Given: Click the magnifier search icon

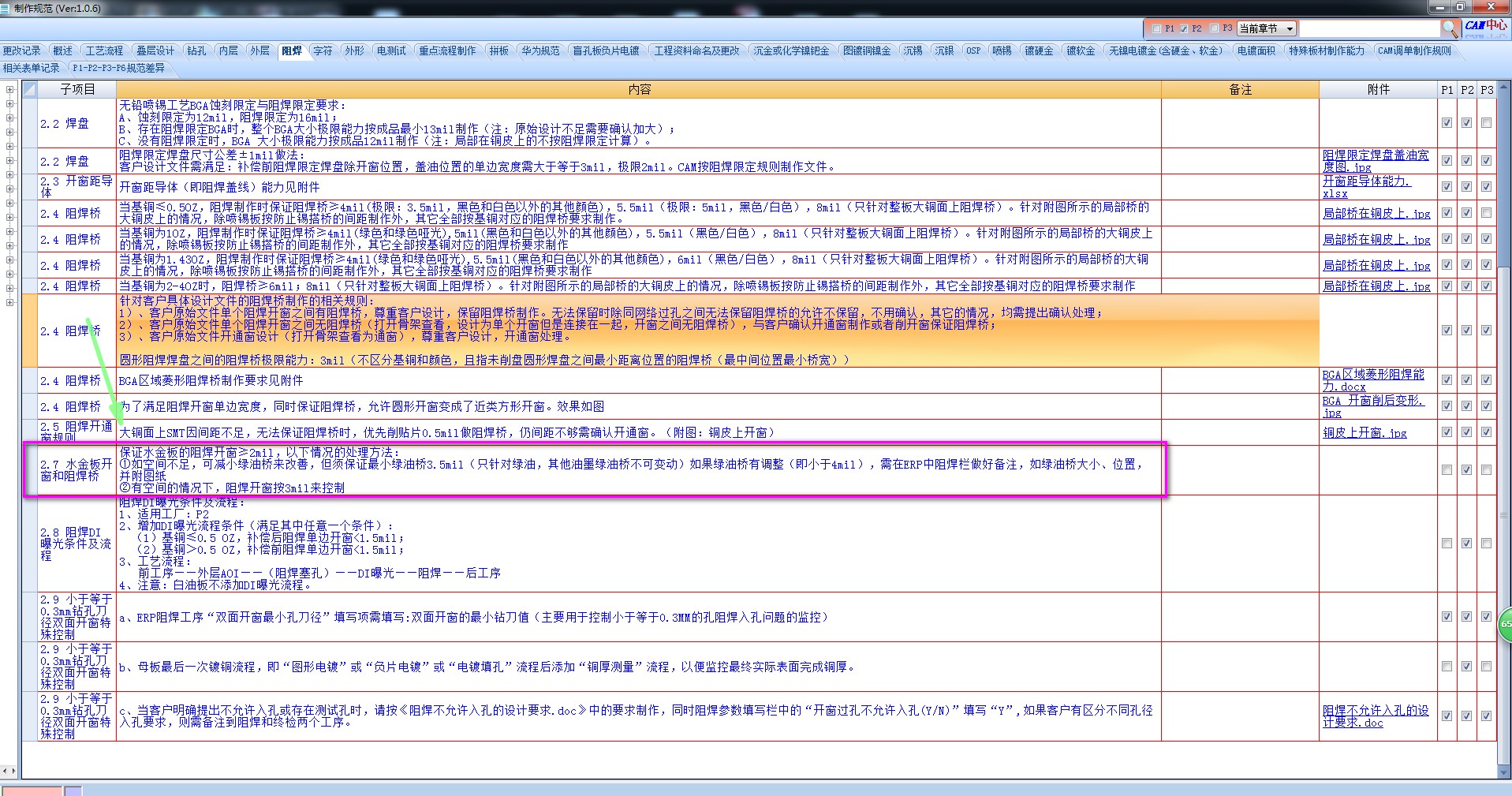Looking at the screenshot, I should pyautogui.click(x=1450, y=28).
